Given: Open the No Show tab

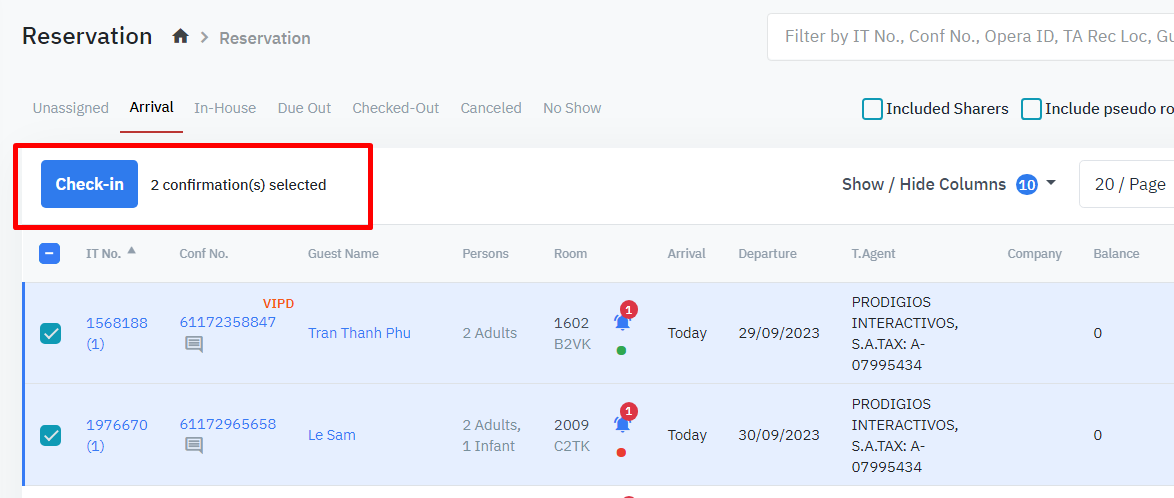Looking at the screenshot, I should point(572,108).
